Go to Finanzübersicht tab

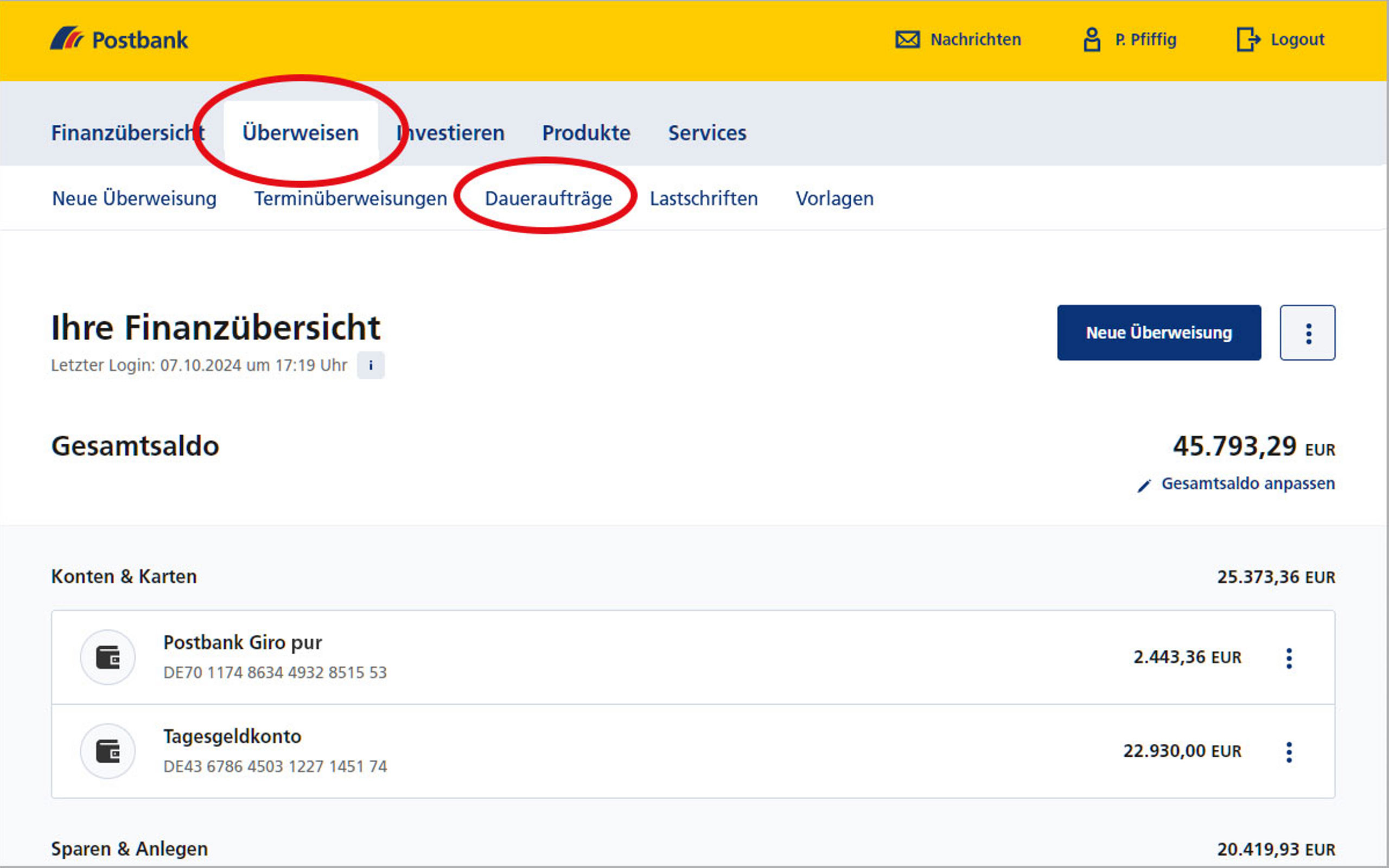click(x=128, y=132)
